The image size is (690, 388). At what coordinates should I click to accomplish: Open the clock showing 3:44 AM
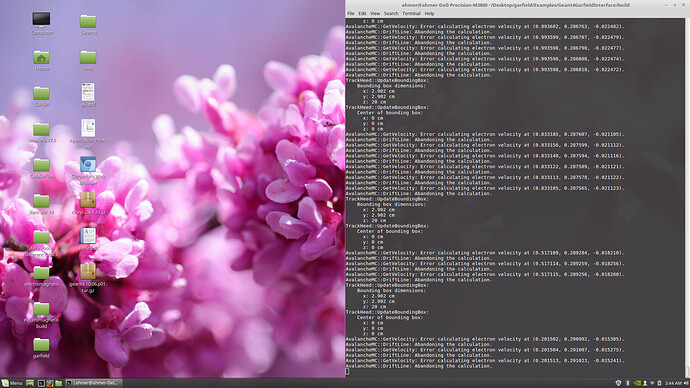click(x=673, y=383)
